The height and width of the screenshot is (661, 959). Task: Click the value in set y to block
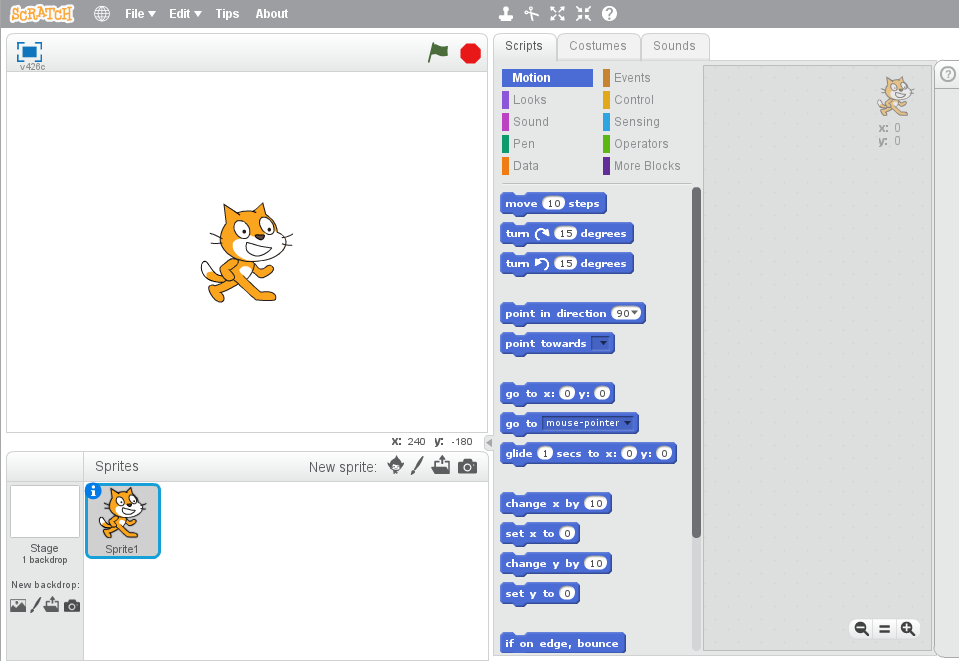tap(568, 594)
